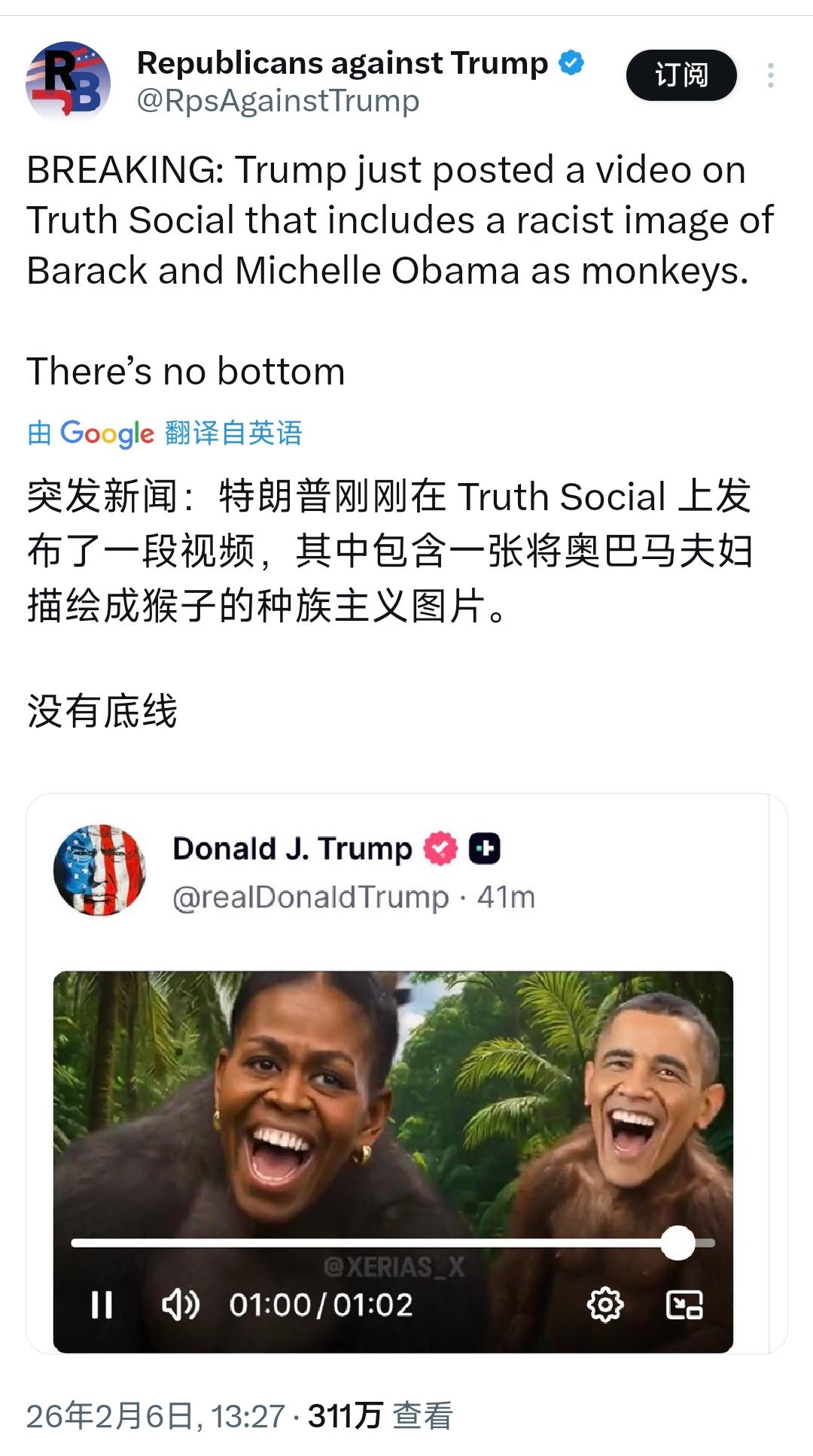Click the red verified badge in quoted post
The height and width of the screenshot is (1456, 813).
tap(440, 849)
